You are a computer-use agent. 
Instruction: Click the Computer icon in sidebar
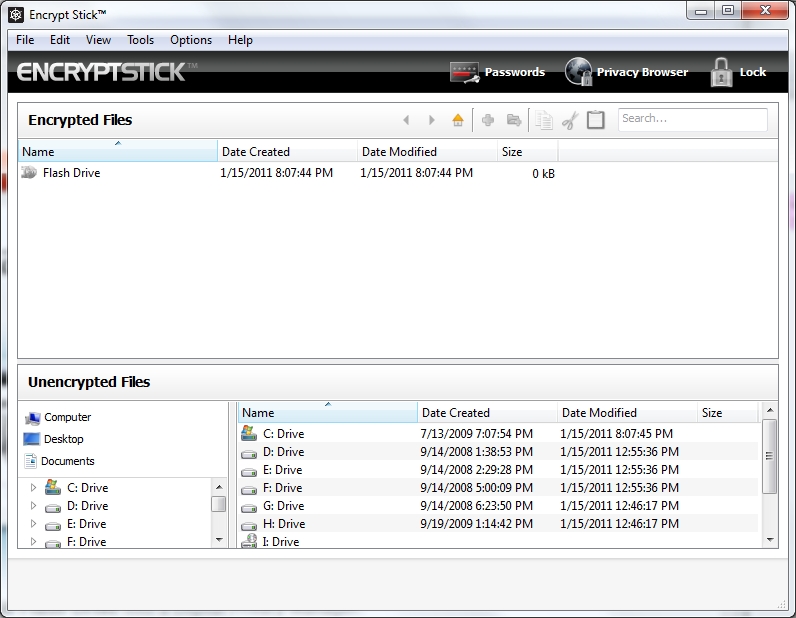(32, 417)
